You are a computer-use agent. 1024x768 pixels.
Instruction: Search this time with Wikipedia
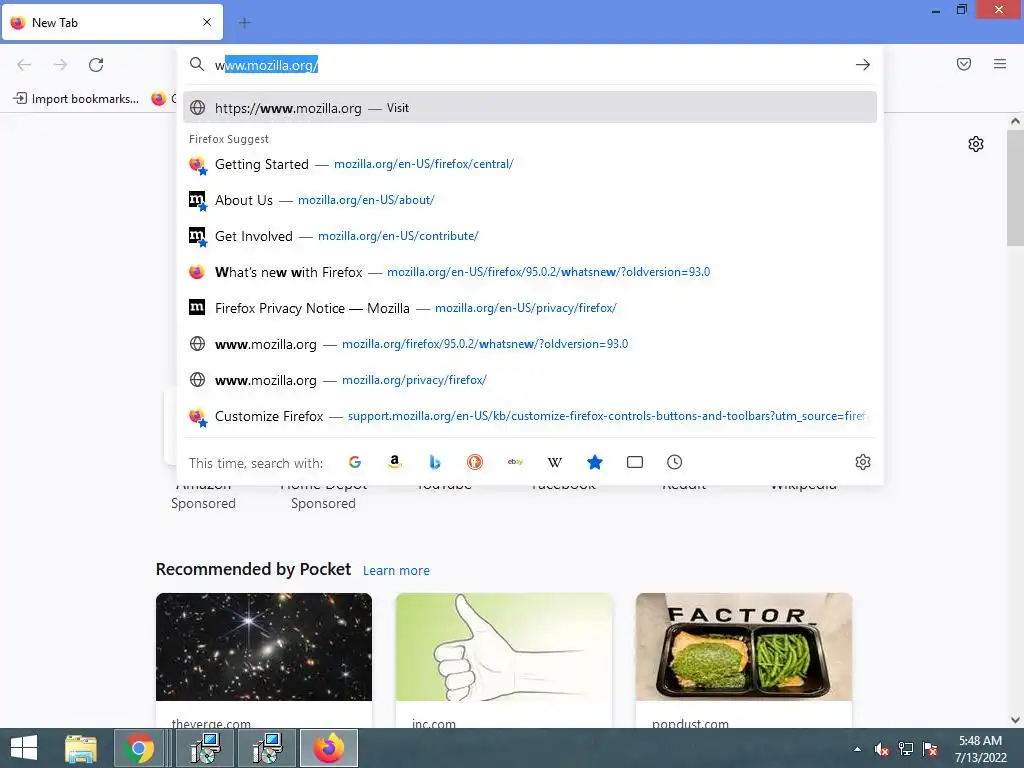tap(554, 462)
